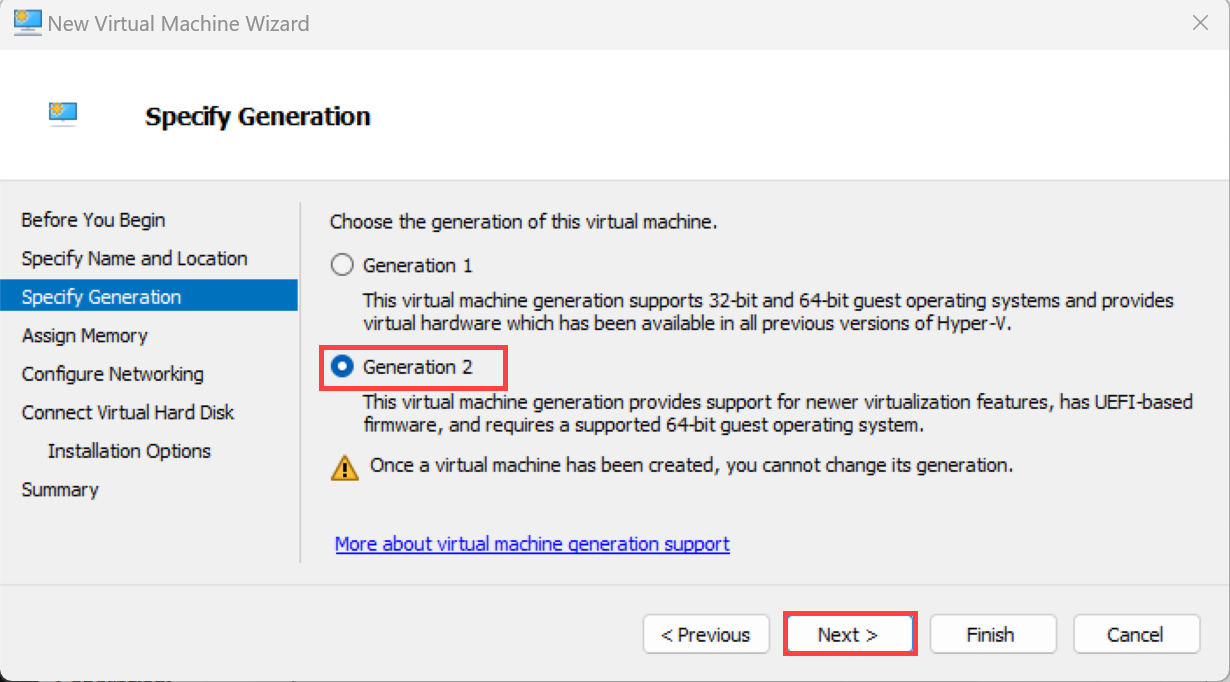
Task: Close the New Virtual Machine Wizard window
Action: (1201, 23)
